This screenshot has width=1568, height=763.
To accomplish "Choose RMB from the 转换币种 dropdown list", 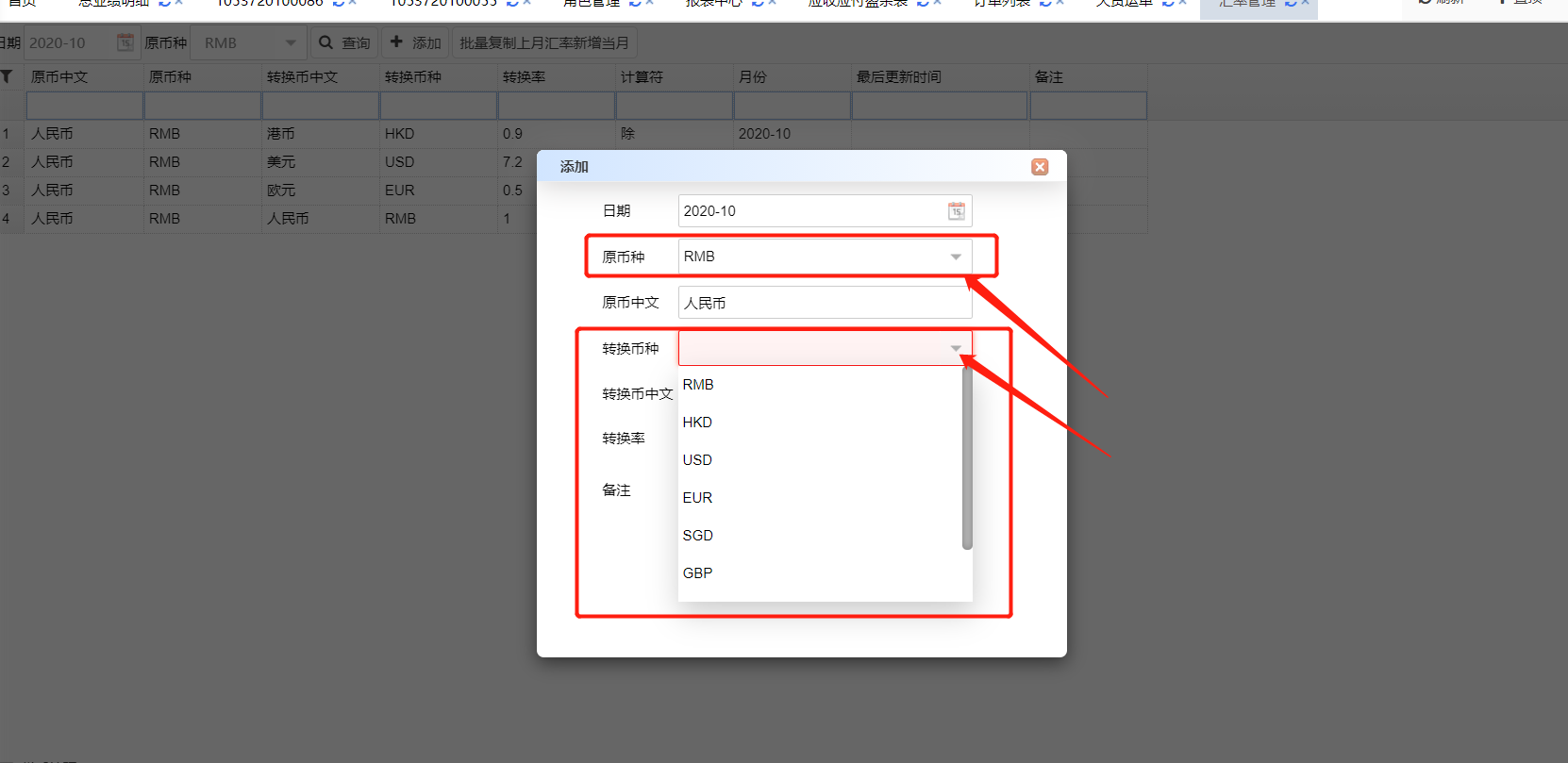I will coord(820,385).
